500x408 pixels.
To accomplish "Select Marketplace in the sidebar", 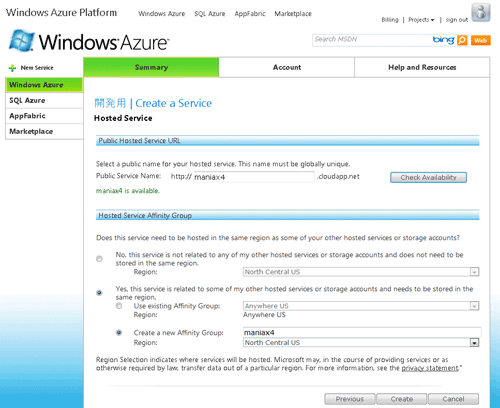I will (44, 131).
